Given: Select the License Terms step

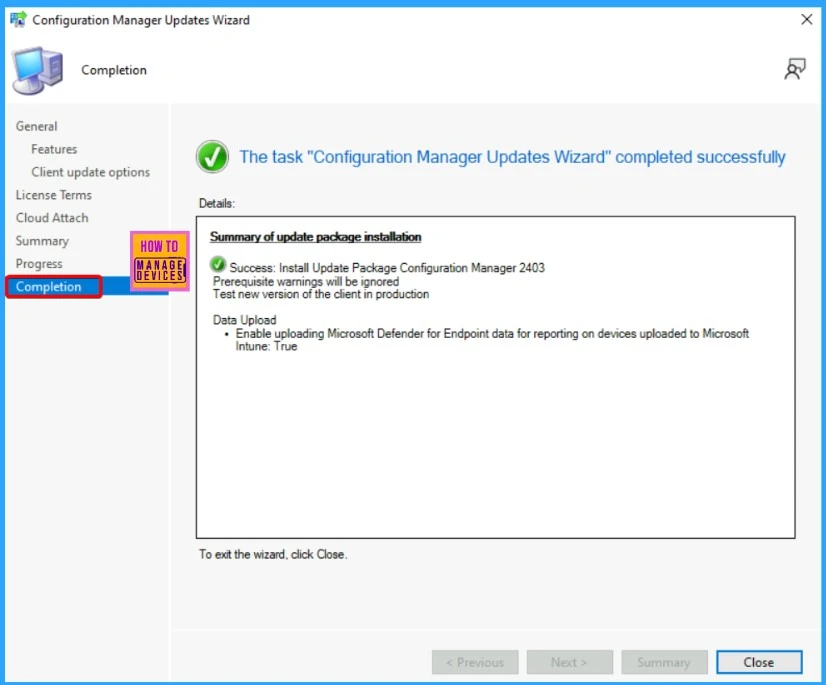Looking at the screenshot, I should tap(54, 195).
